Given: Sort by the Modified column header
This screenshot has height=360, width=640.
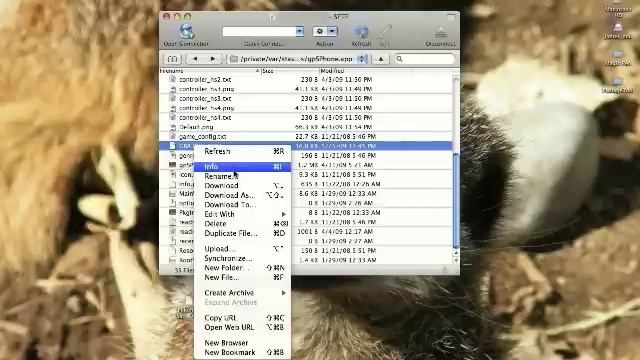Looking at the screenshot, I should [365, 71].
